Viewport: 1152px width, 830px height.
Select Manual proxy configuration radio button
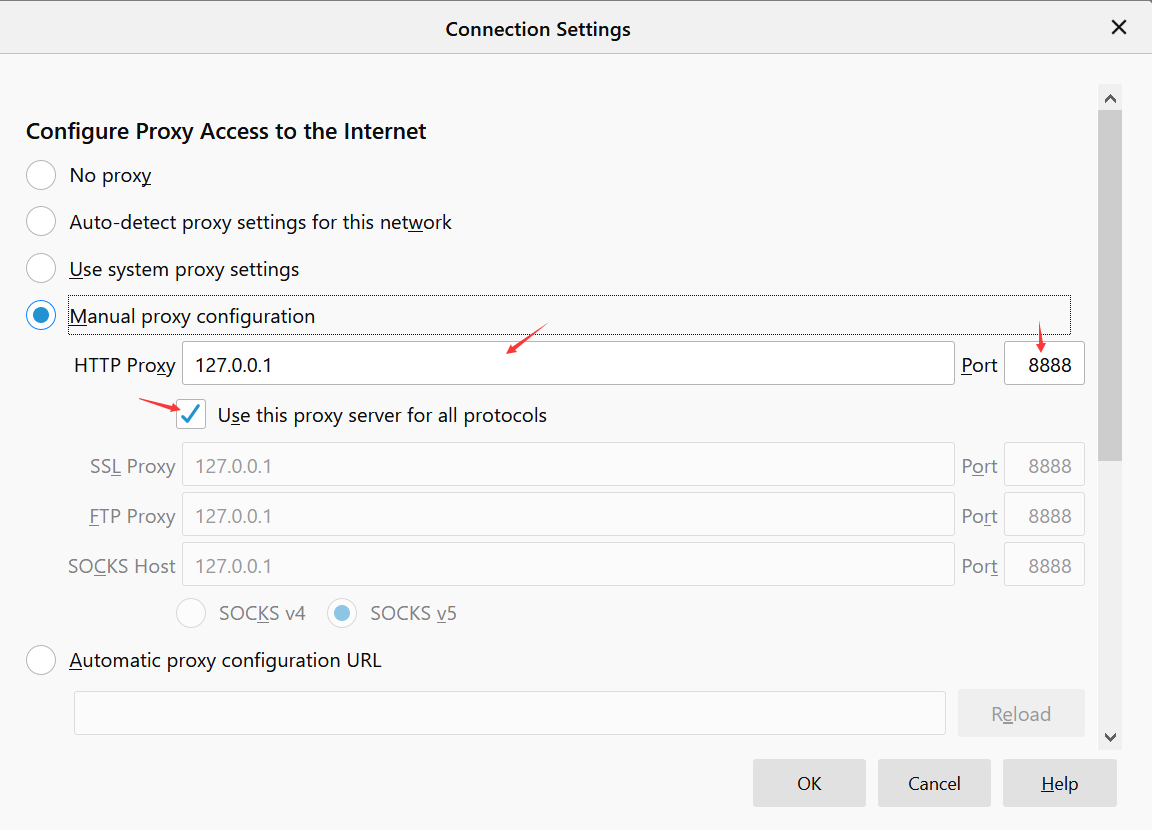pyautogui.click(x=41, y=316)
